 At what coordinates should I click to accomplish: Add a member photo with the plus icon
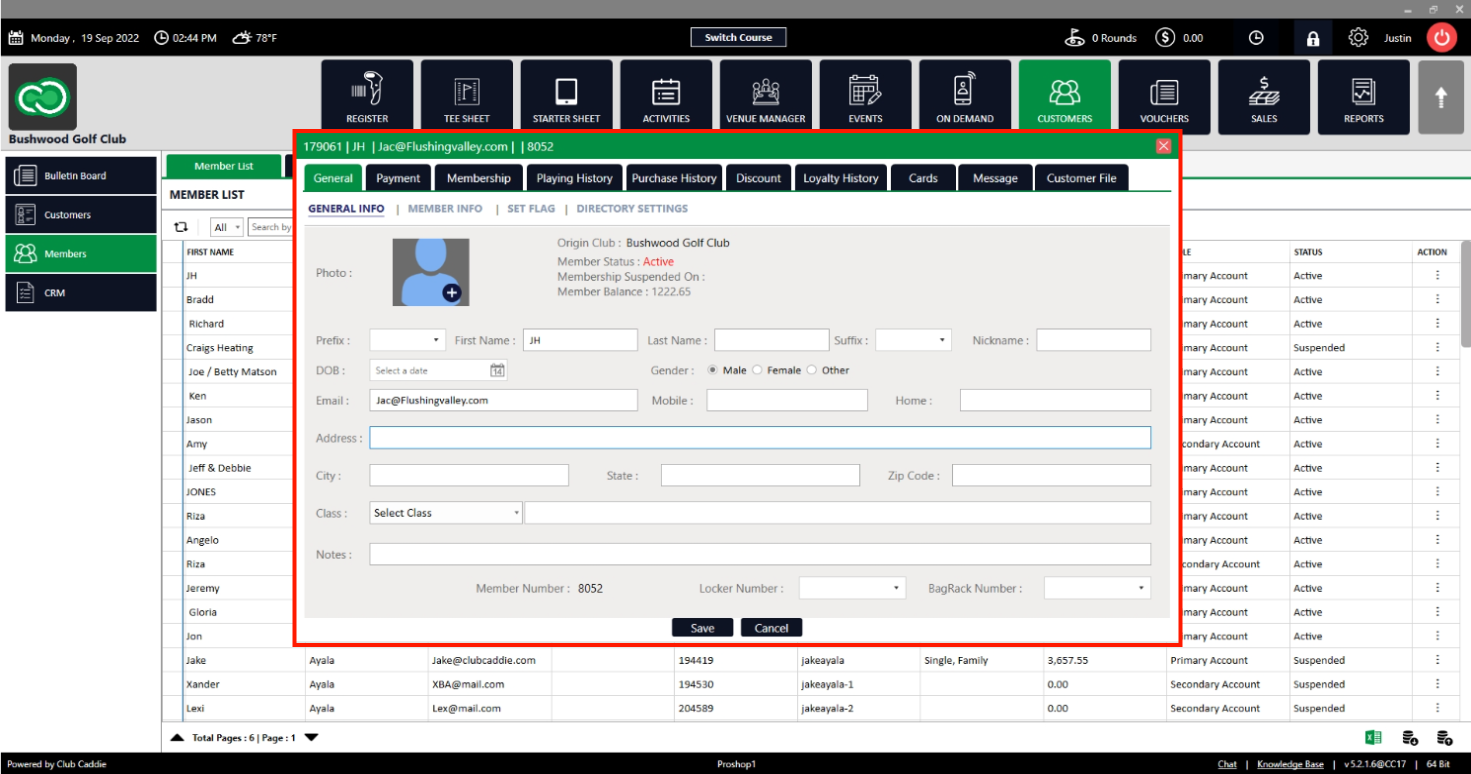tap(451, 292)
